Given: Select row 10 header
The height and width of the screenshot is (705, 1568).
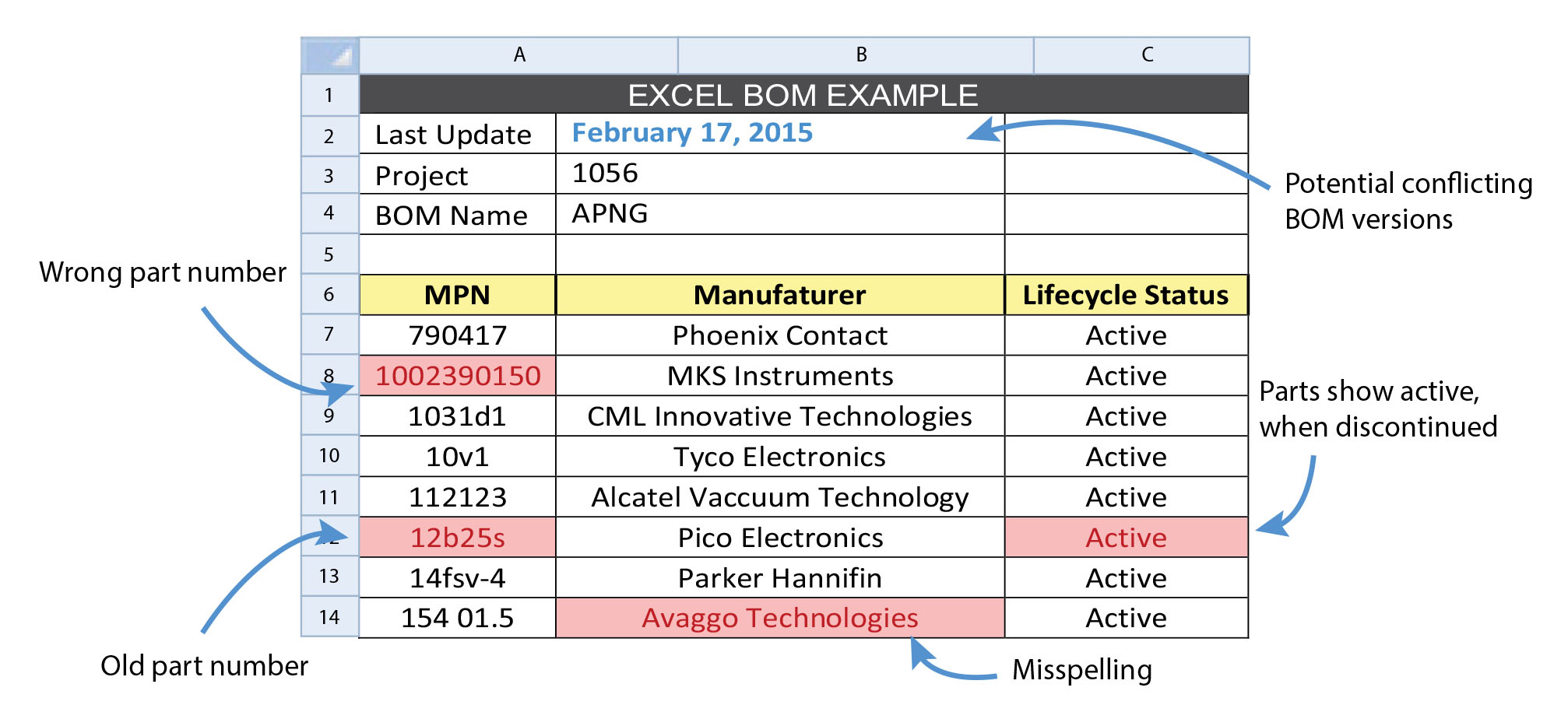Looking at the screenshot, I should click(x=330, y=456).
